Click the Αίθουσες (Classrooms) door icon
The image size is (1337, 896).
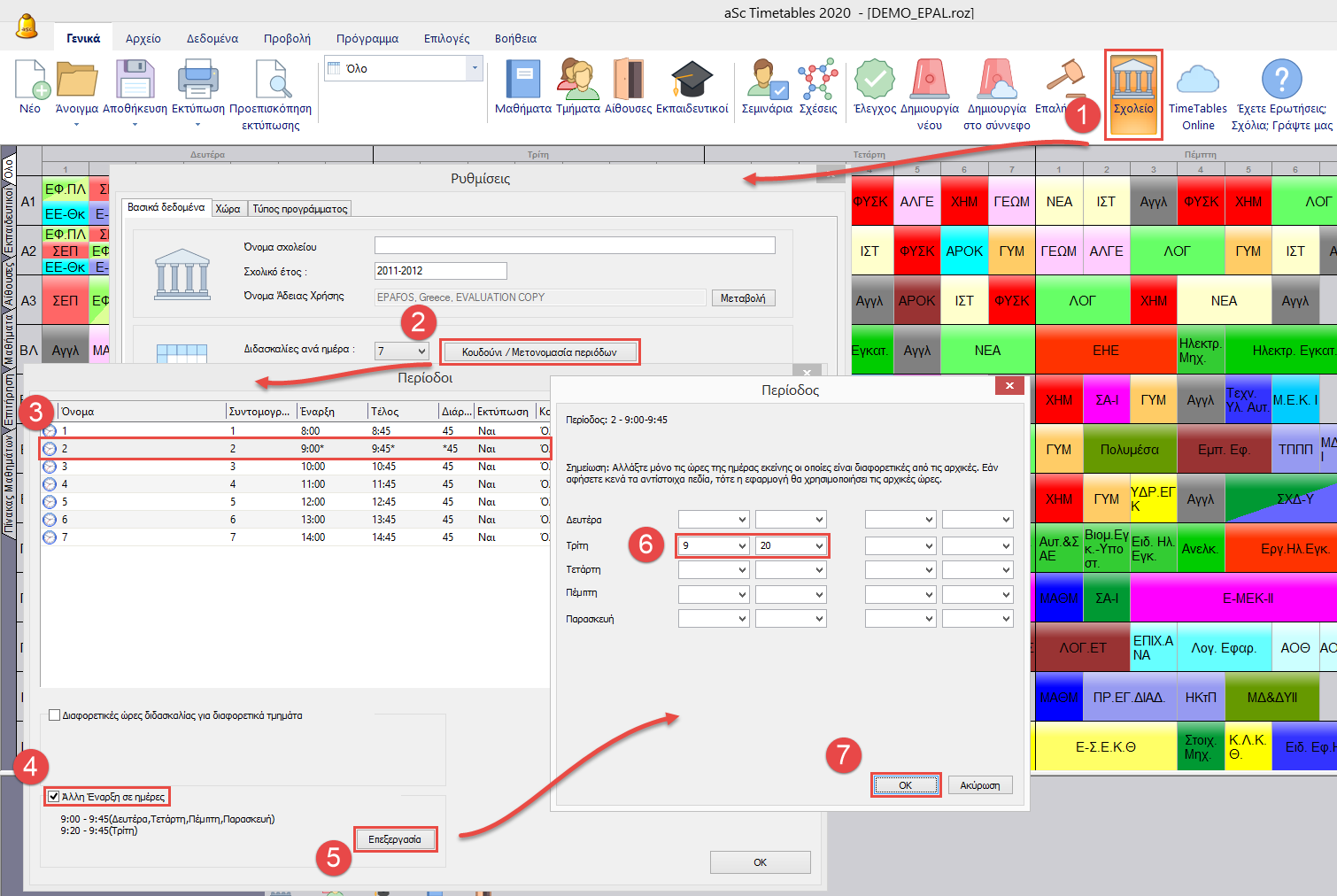coord(628,80)
